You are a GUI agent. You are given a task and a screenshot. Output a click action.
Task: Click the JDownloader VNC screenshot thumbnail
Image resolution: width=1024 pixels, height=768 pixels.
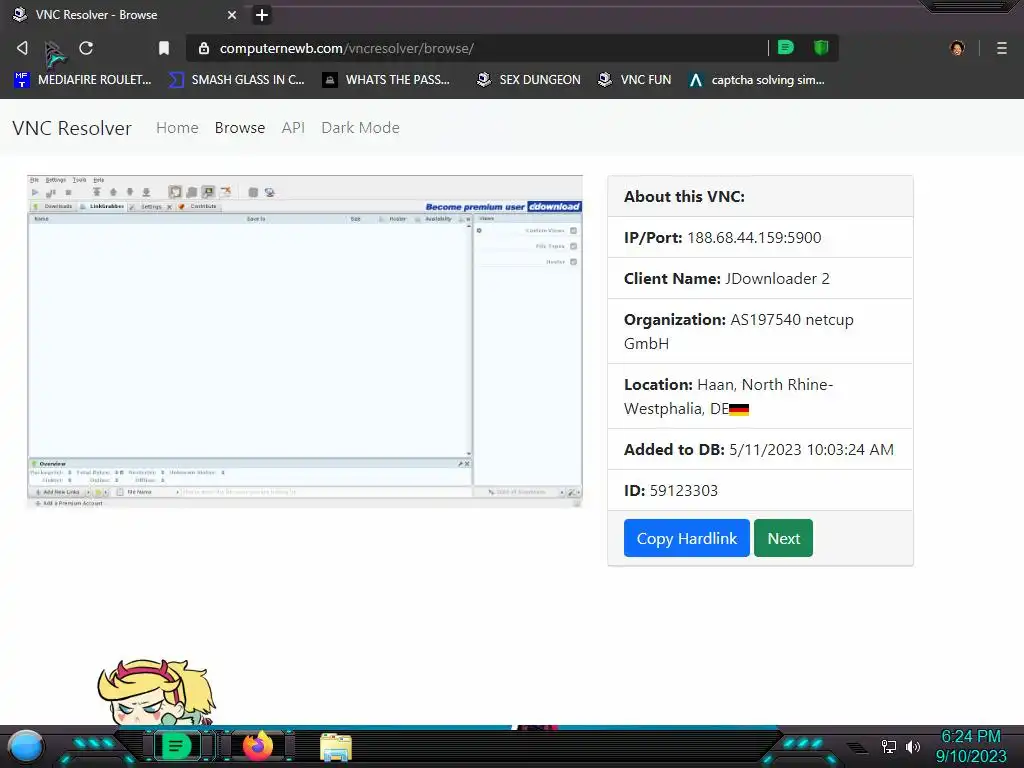304,341
